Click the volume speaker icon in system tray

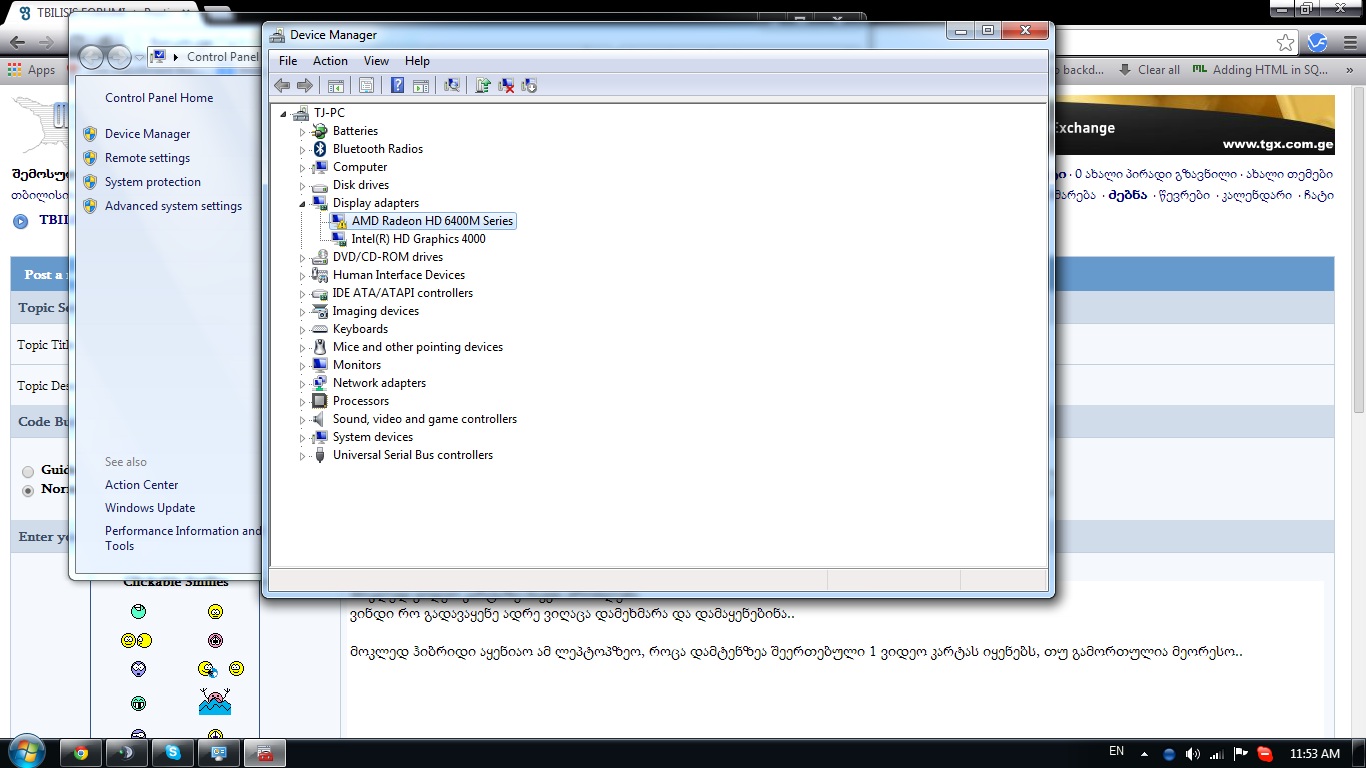coord(1192,754)
